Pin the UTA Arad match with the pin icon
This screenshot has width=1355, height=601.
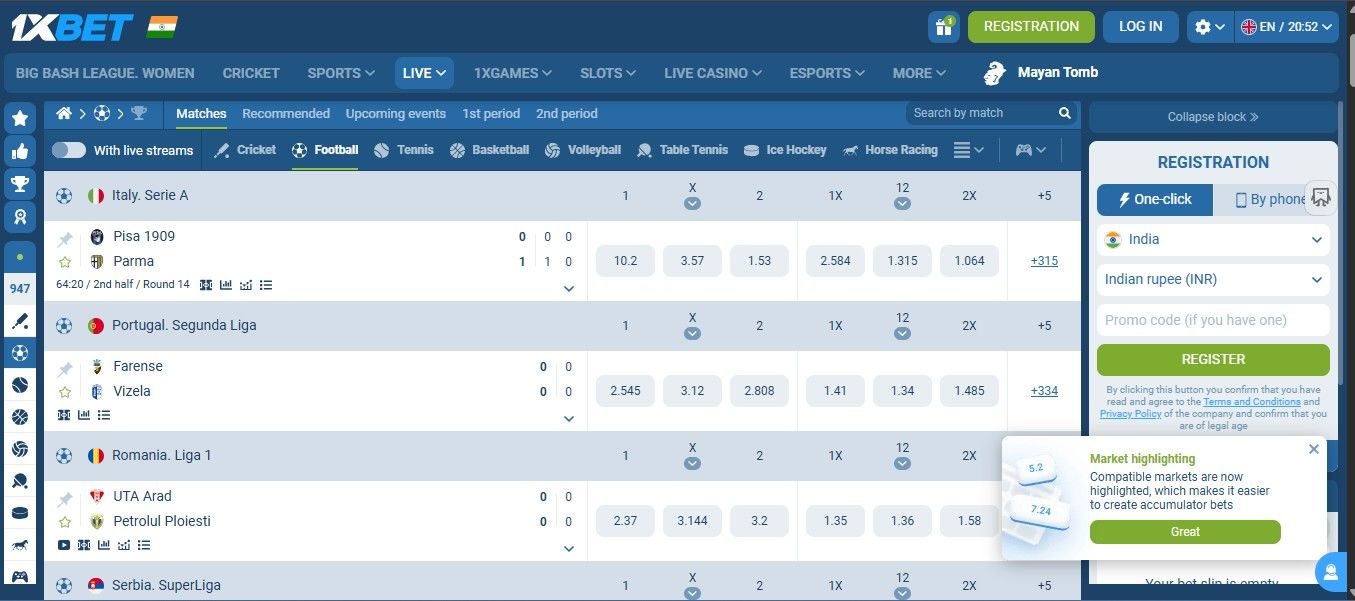pyautogui.click(x=64, y=497)
